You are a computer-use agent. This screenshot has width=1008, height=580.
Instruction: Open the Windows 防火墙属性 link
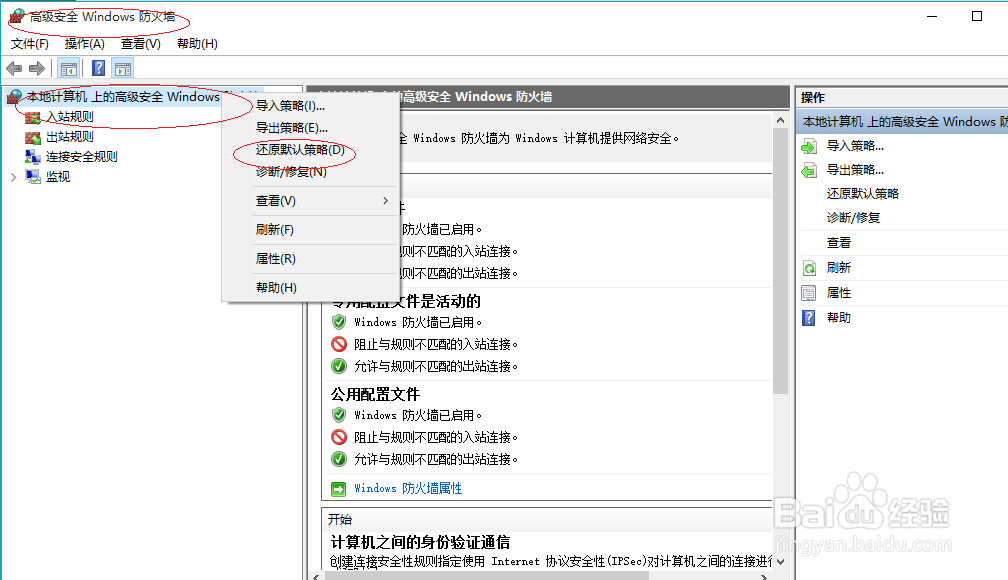(x=408, y=489)
